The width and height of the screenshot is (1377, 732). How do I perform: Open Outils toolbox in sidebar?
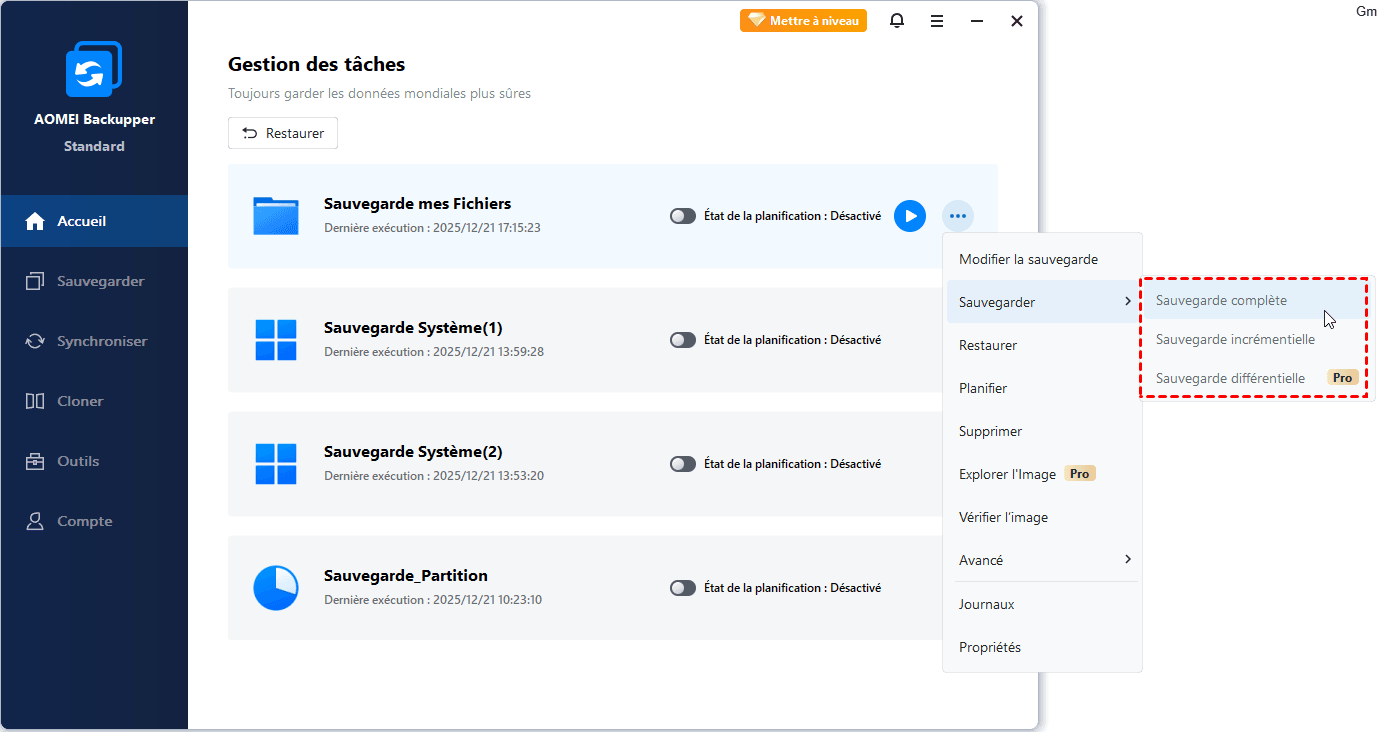click(x=78, y=461)
